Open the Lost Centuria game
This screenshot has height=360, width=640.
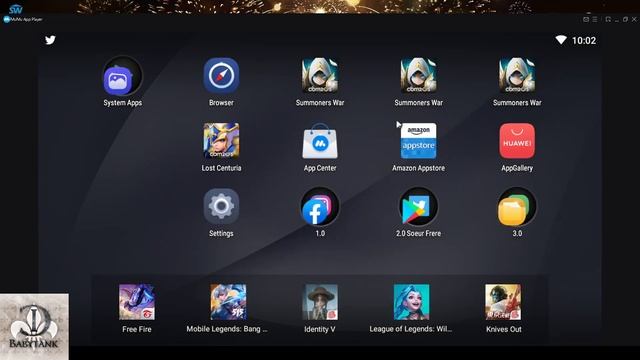coord(221,141)
